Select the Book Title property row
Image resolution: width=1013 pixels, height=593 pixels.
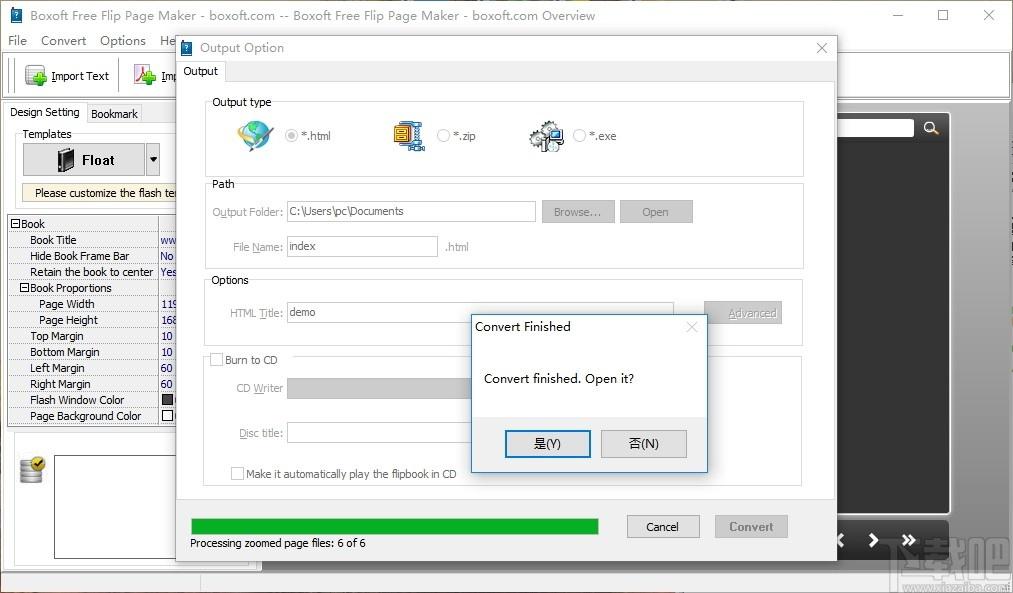[x=92, y=240]
